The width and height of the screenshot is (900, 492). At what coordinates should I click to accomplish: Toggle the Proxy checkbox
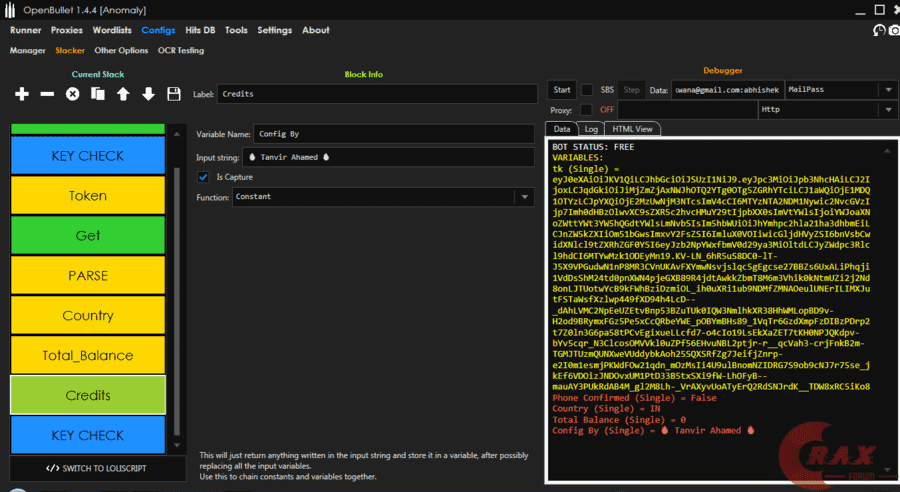[x=588, y=109]
